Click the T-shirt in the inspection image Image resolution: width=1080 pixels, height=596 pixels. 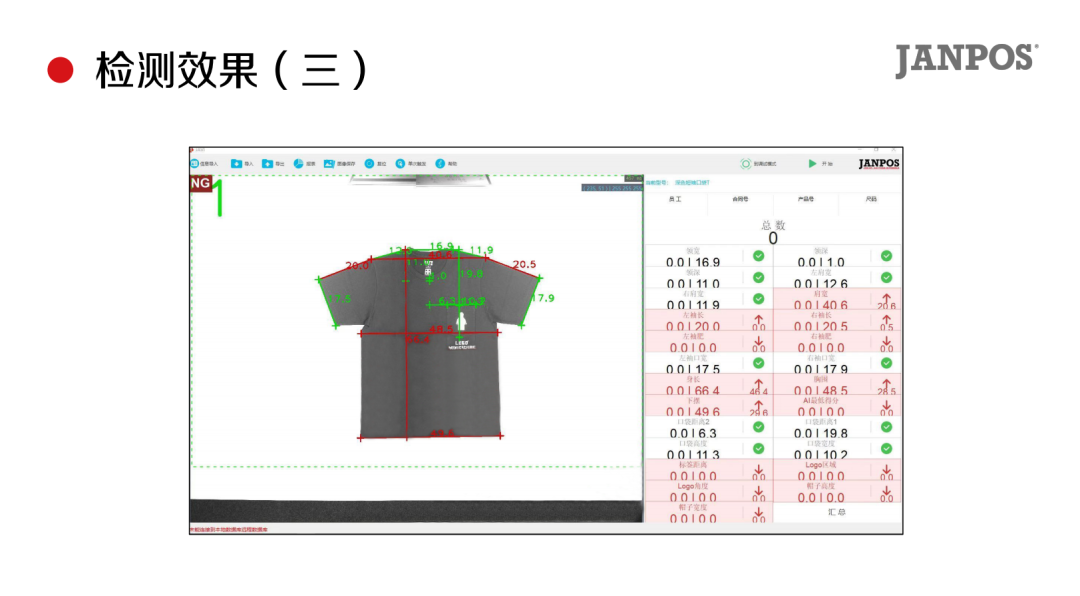click(x=428, y=342)
